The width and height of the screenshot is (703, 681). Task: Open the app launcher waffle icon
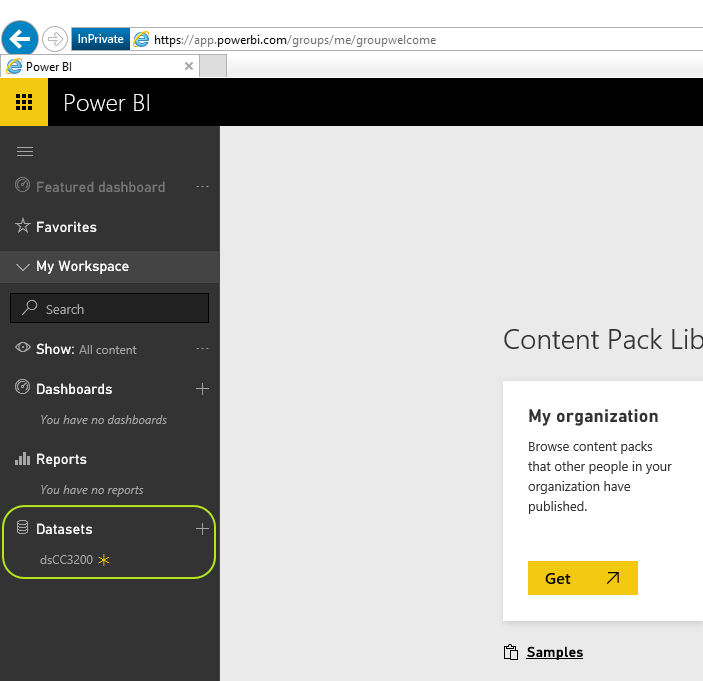24,102
